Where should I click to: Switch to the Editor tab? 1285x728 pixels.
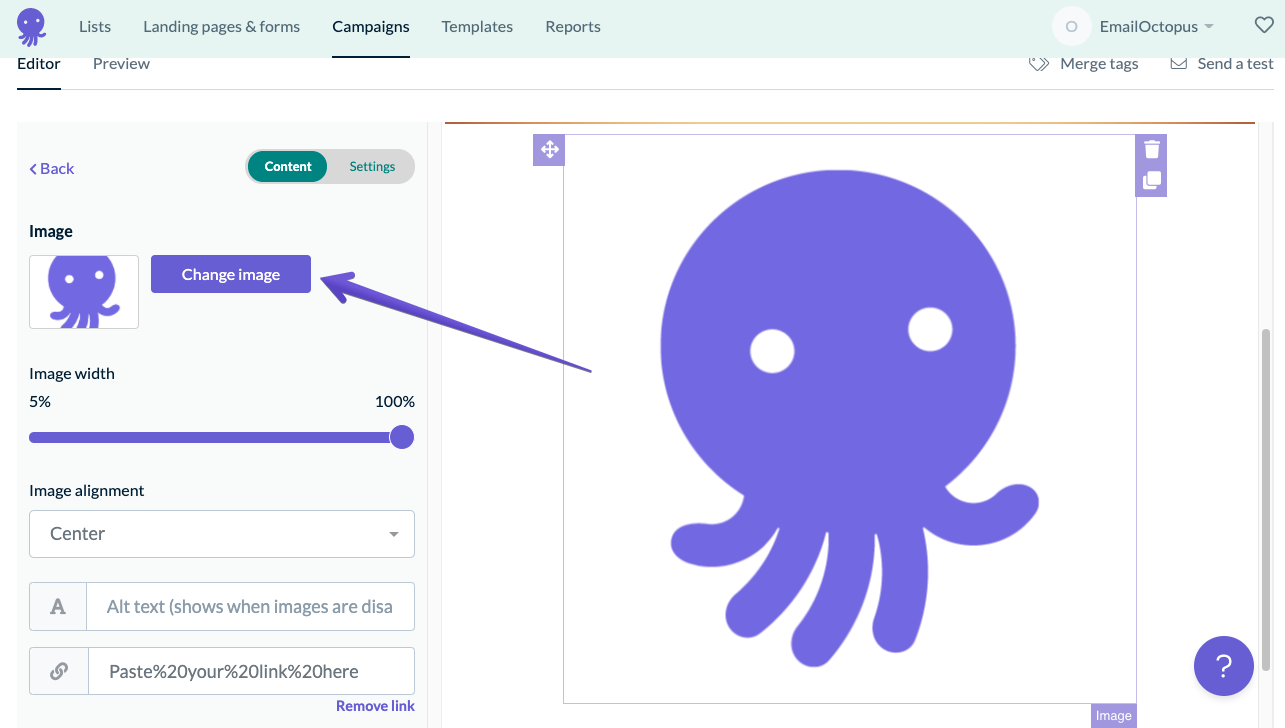pyautogui.click(x=39, y=64)
